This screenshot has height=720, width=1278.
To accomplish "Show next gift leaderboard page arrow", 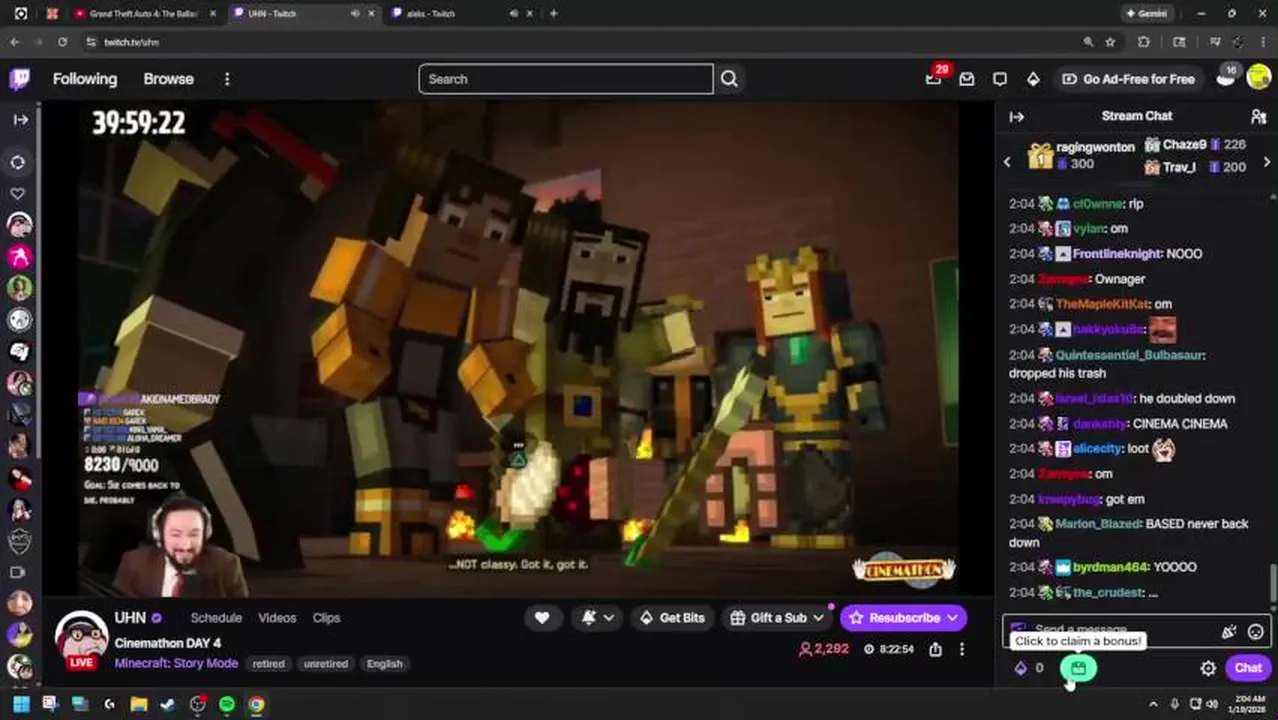I will tap(1266, 162).
